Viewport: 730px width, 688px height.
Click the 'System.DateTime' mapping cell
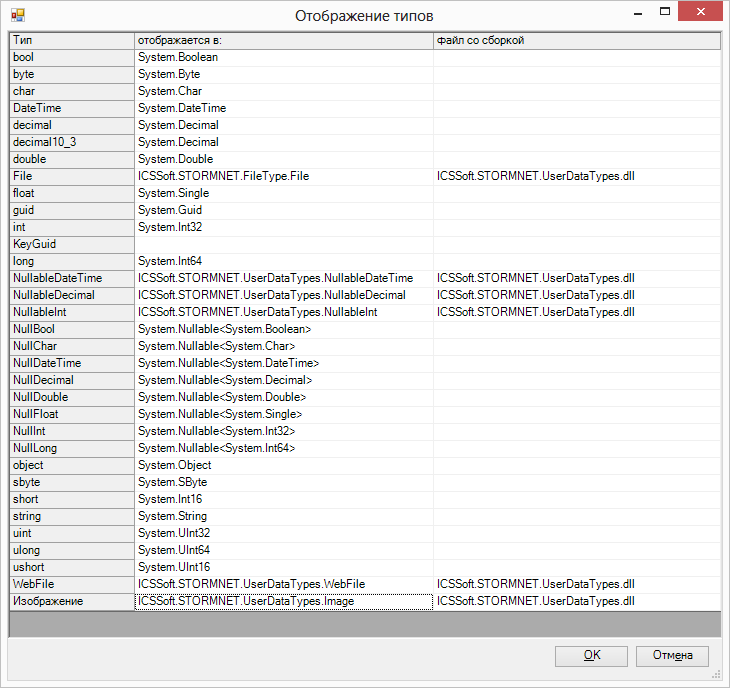(x=284, y=108)
